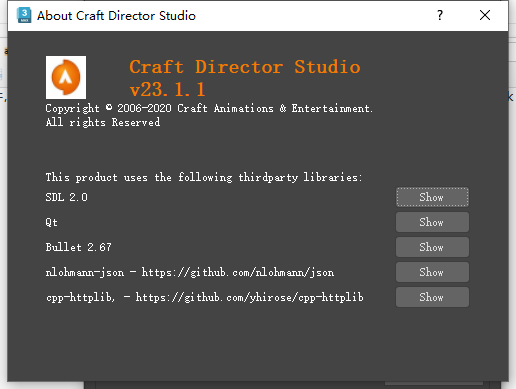Click the Bullet 2.67 label
The image size is (516, 389).
tap(79, 247)
